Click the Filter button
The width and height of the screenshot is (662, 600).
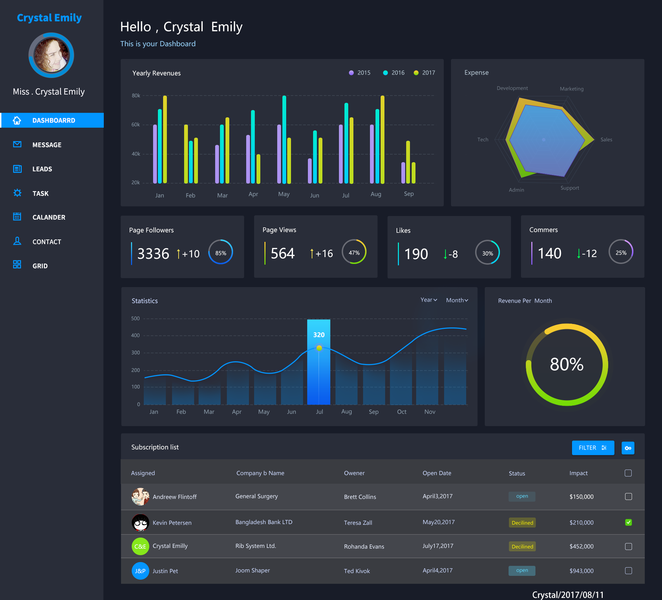pos(593,448)
